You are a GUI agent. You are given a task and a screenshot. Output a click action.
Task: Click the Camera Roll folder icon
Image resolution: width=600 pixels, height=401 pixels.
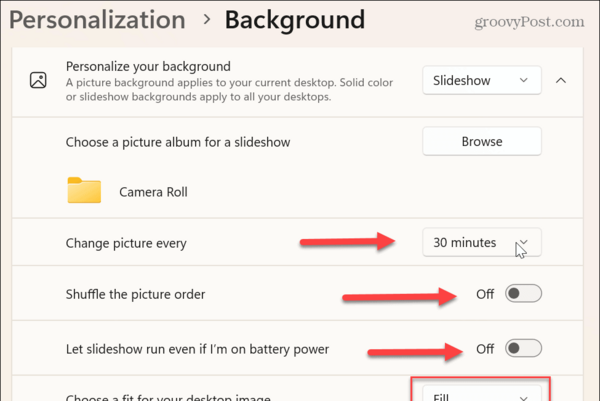84,190
